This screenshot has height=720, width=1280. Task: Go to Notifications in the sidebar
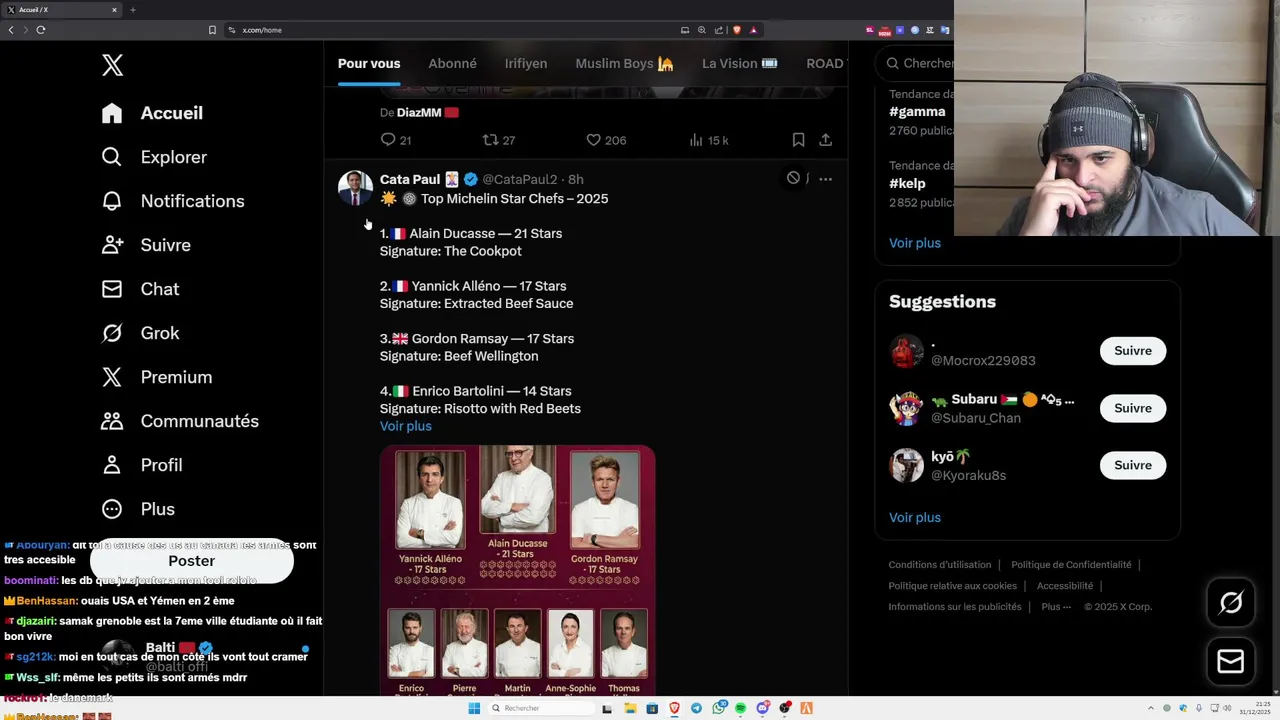click(173, 201)
